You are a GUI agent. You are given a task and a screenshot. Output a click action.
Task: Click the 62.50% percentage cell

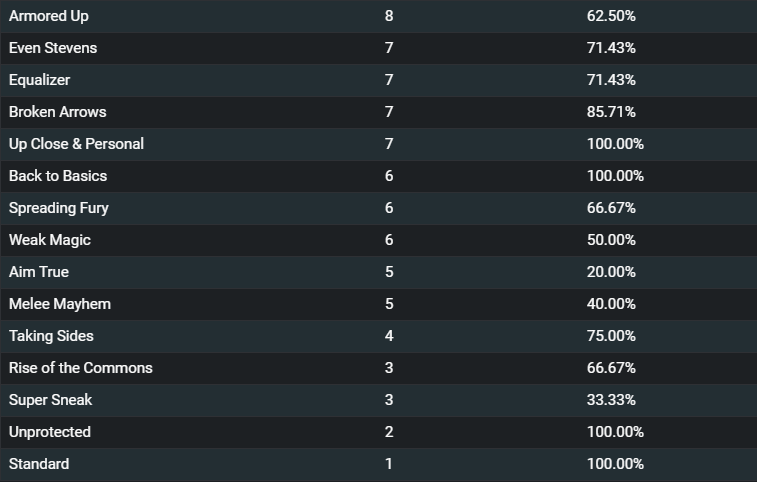(x=611, y=16)
